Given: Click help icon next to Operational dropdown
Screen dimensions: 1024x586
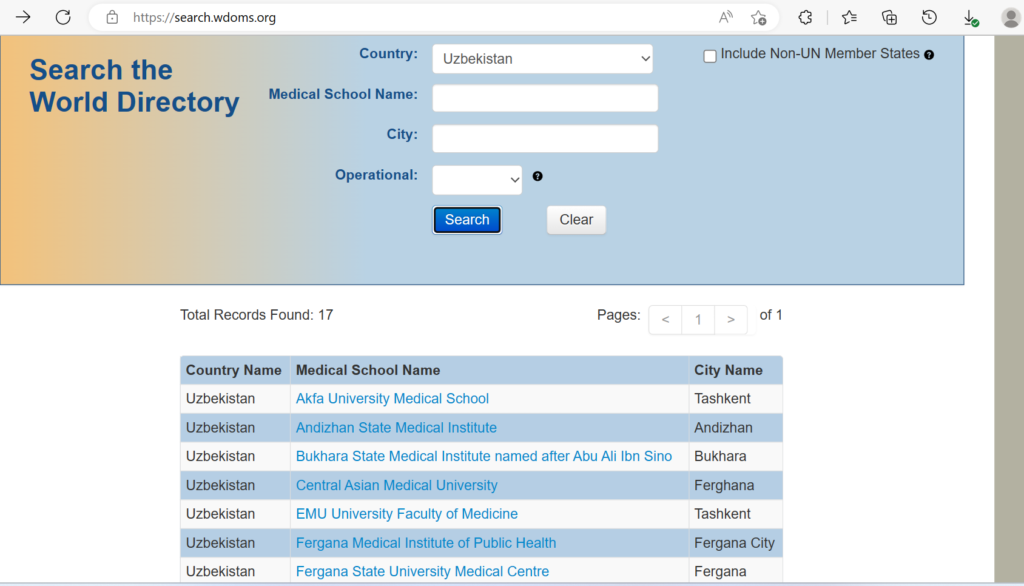Looking at the screenshot, I should 537,176.
